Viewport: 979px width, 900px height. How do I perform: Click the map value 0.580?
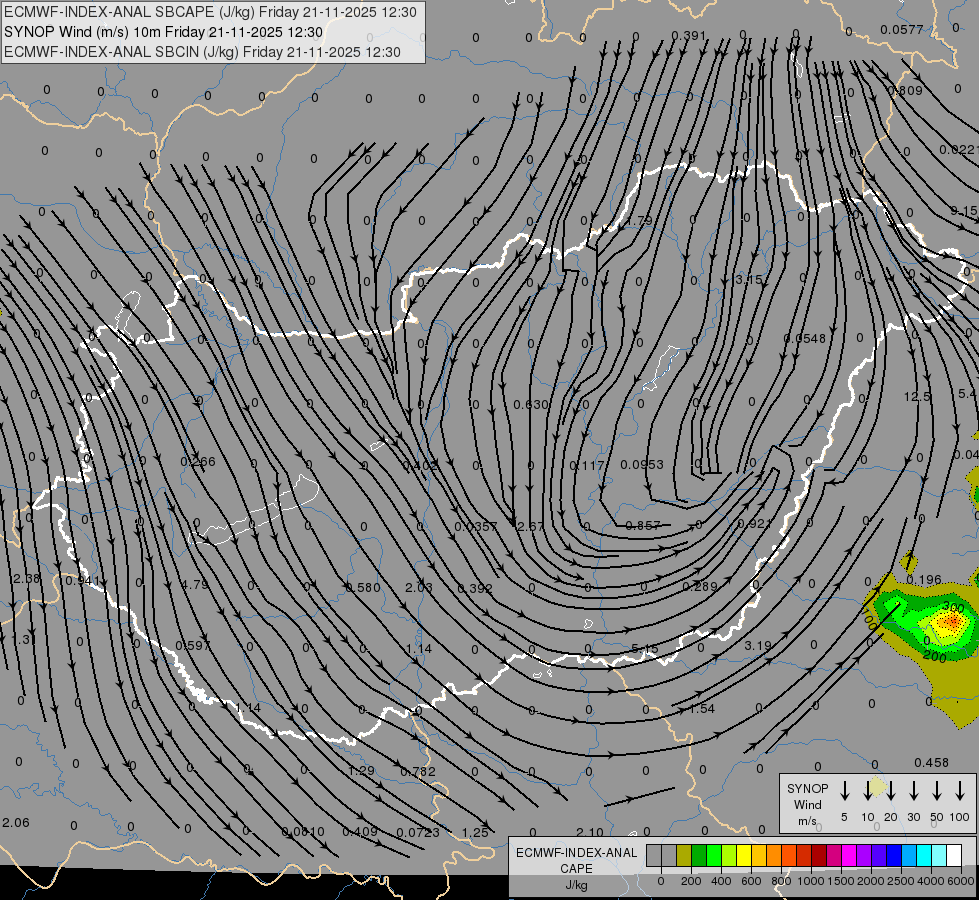pos(363,588)
